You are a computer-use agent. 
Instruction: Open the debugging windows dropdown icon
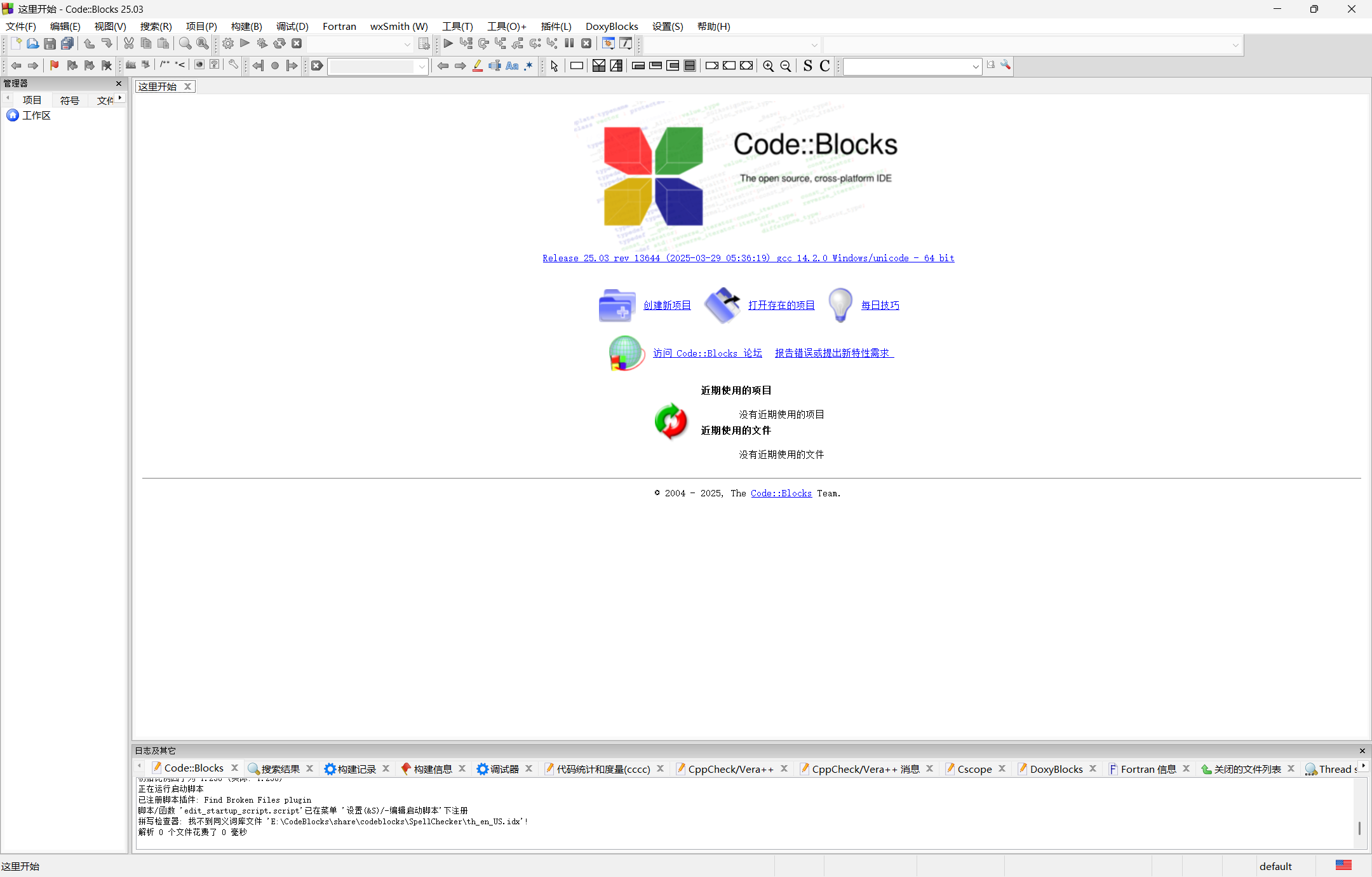click(609, 43)
